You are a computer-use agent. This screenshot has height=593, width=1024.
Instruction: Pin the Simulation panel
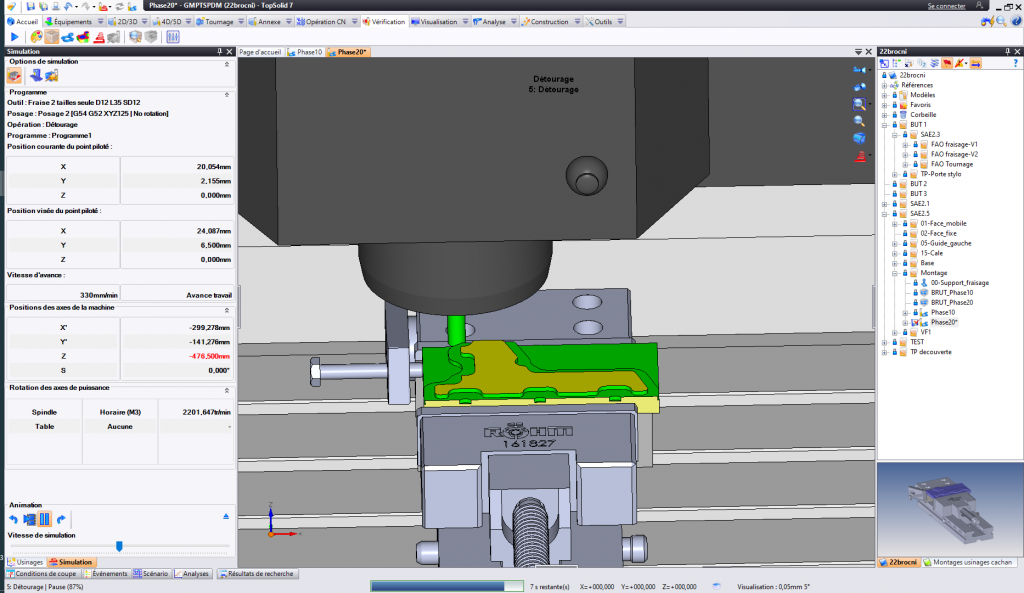(x=220, y=51)
